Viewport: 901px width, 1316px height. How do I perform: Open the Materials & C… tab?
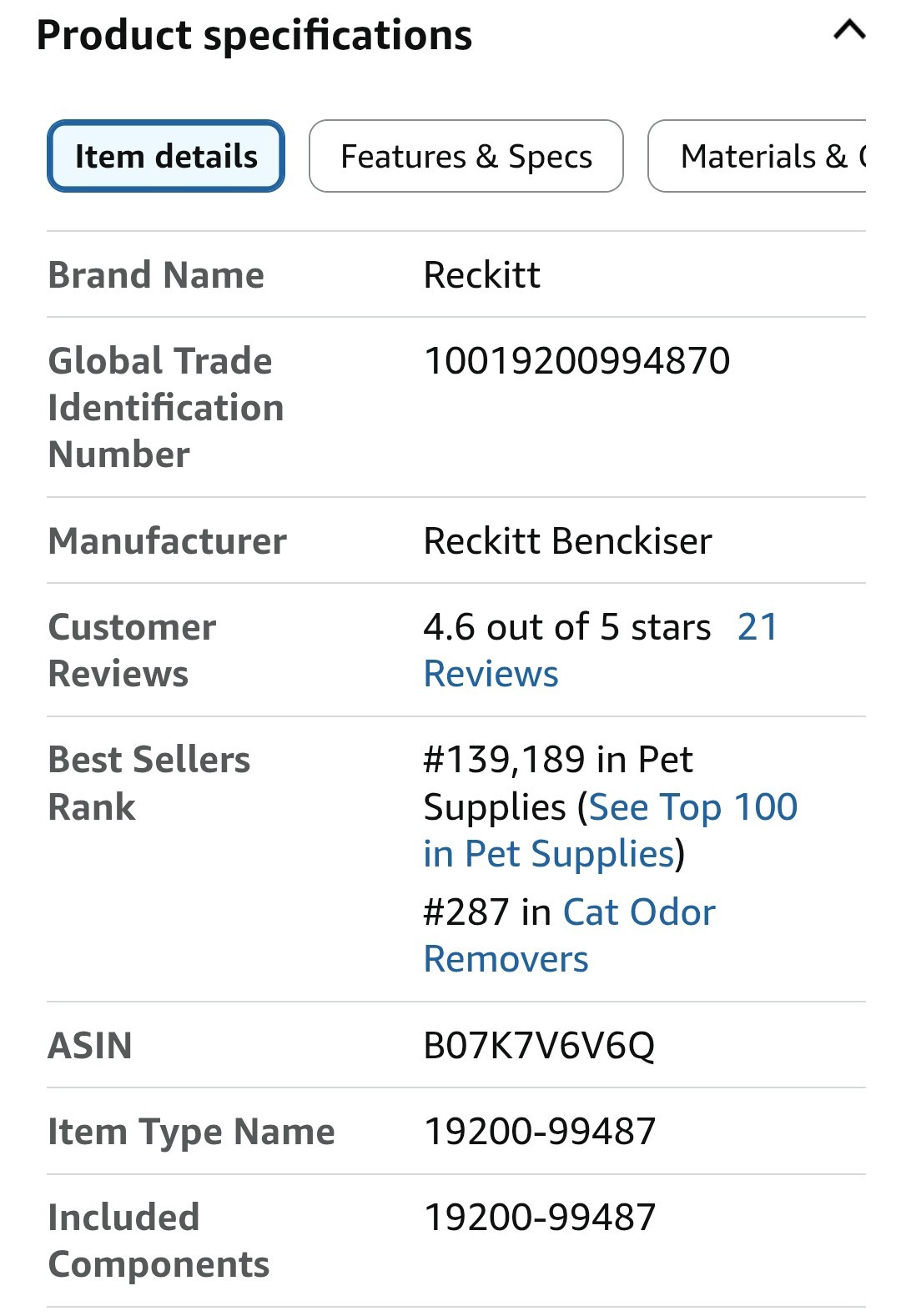coord(758,156)
